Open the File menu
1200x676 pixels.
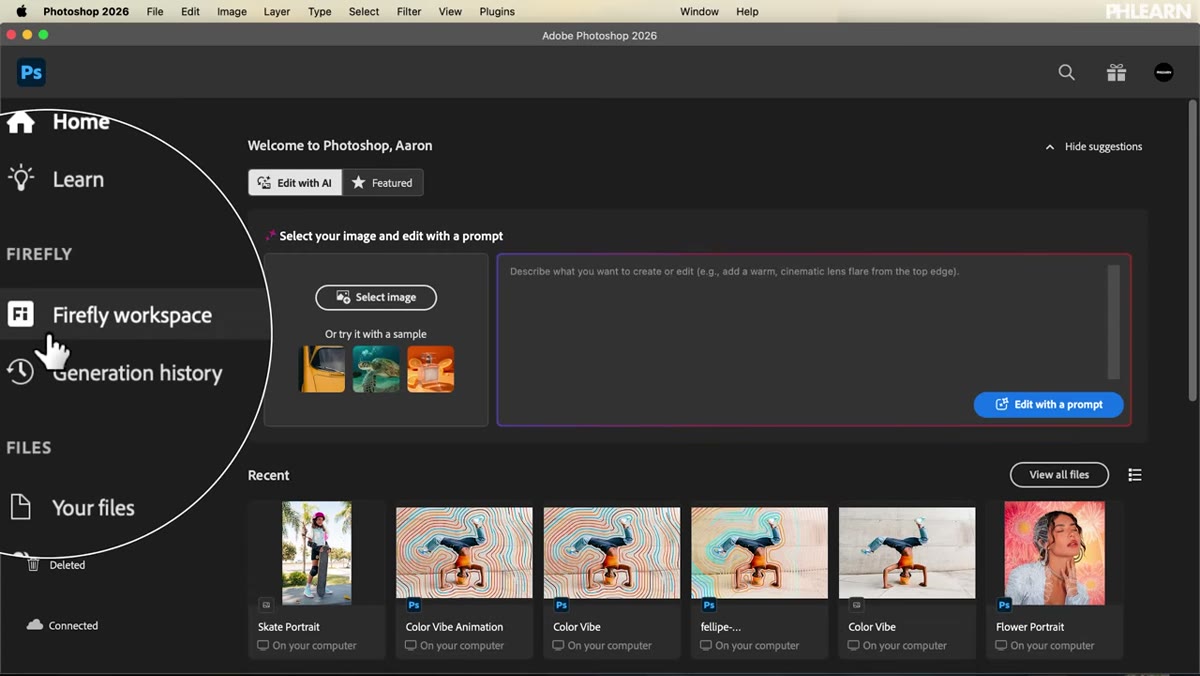(155, 12)
